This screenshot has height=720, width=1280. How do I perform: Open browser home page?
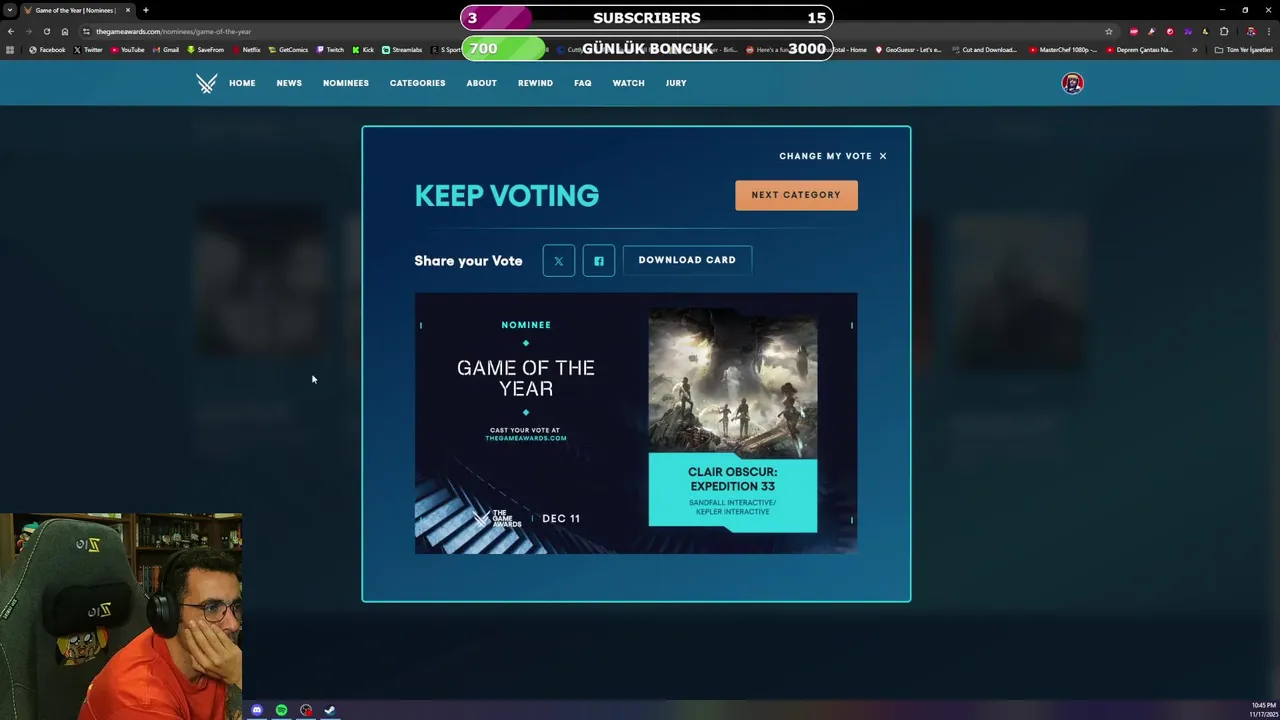click(x=65, y=31)
